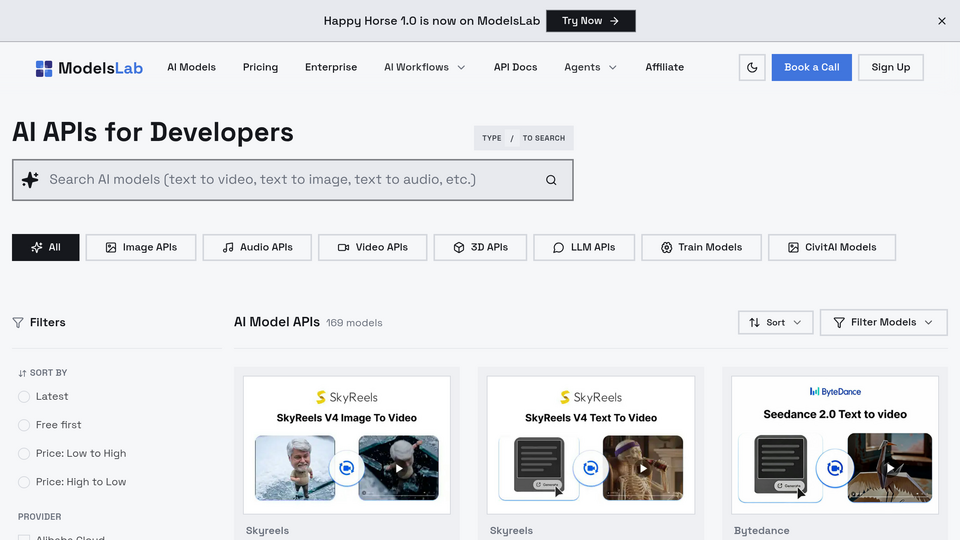Click the SkyReels V4 Text To Video title

pyautogui.click(x=591, y=418)
